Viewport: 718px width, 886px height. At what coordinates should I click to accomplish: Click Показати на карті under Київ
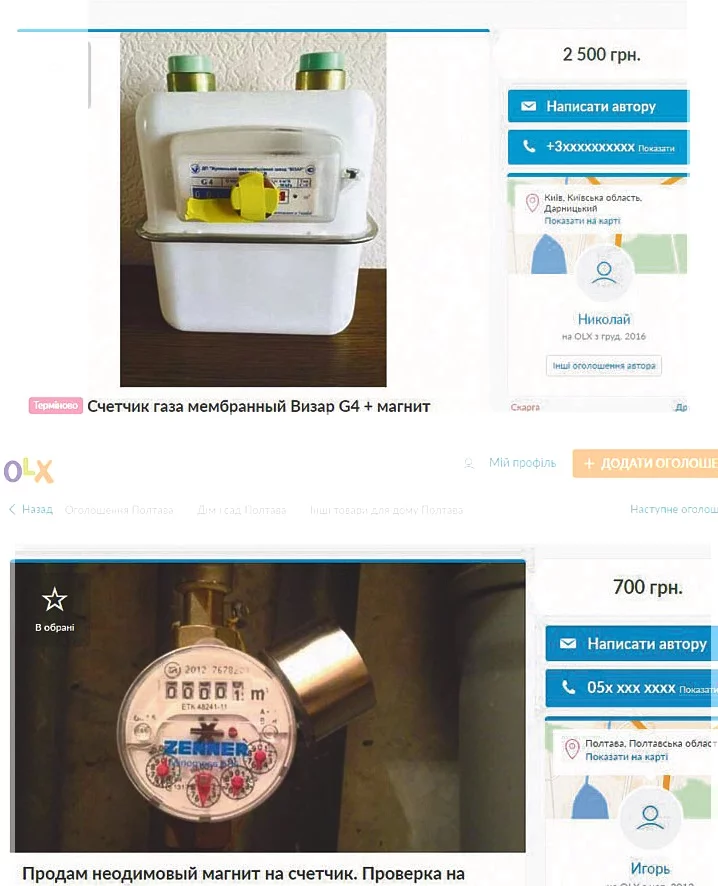click(582, 221)
